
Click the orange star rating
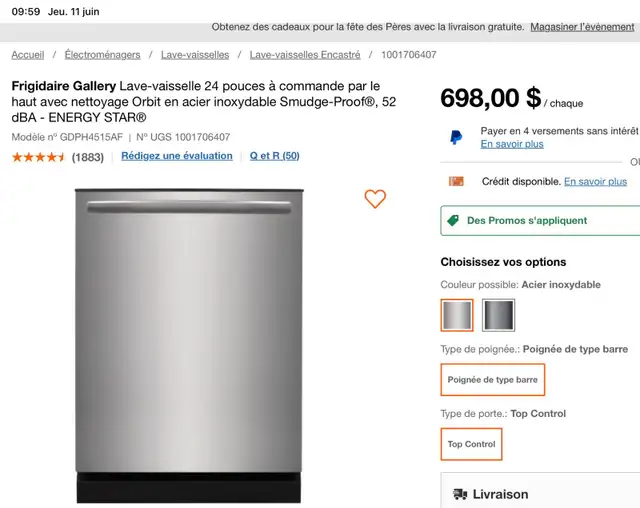click(38, 157)
